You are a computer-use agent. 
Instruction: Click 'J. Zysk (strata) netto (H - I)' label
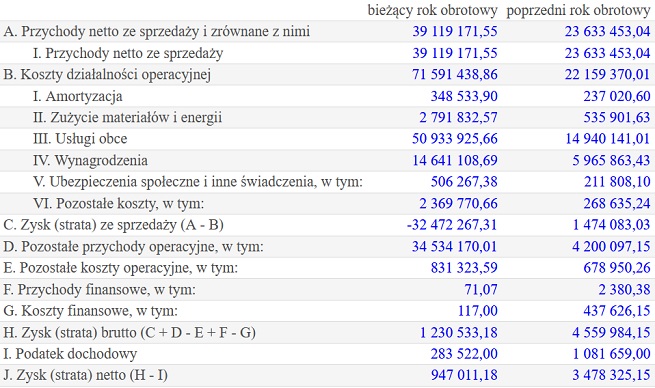(86, 375)
